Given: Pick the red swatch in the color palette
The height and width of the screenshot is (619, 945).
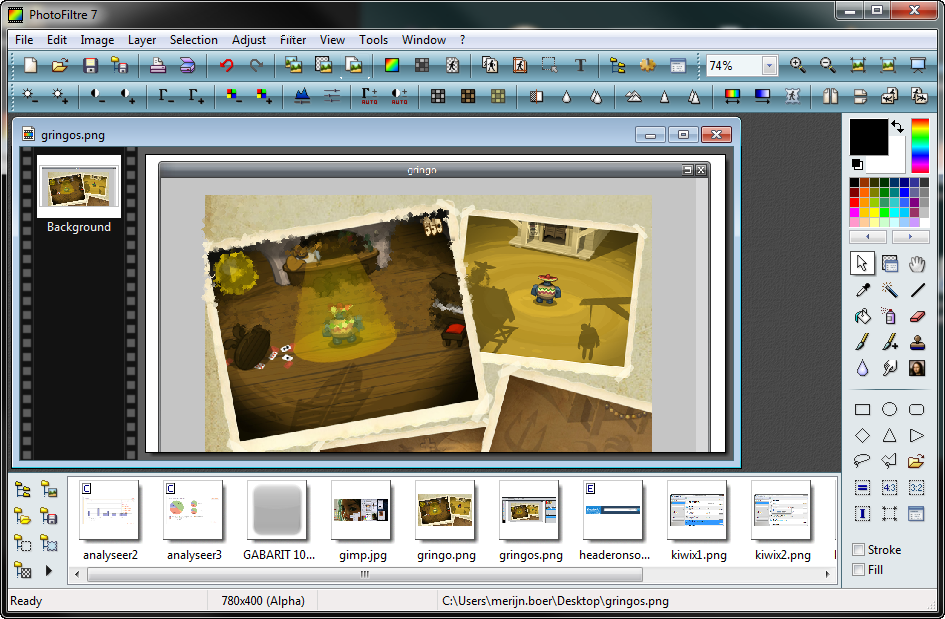Looking at the screenshot, I should pyautogui.click(x=855, y=203).
